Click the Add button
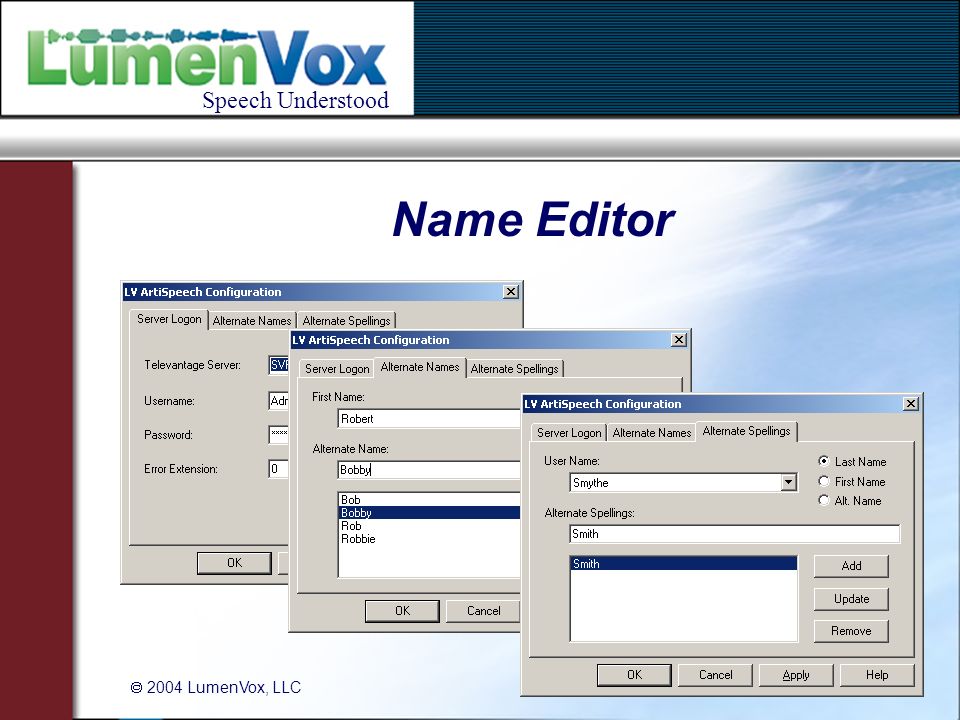The height and width of the screenshot is (720, 960). 851,566
